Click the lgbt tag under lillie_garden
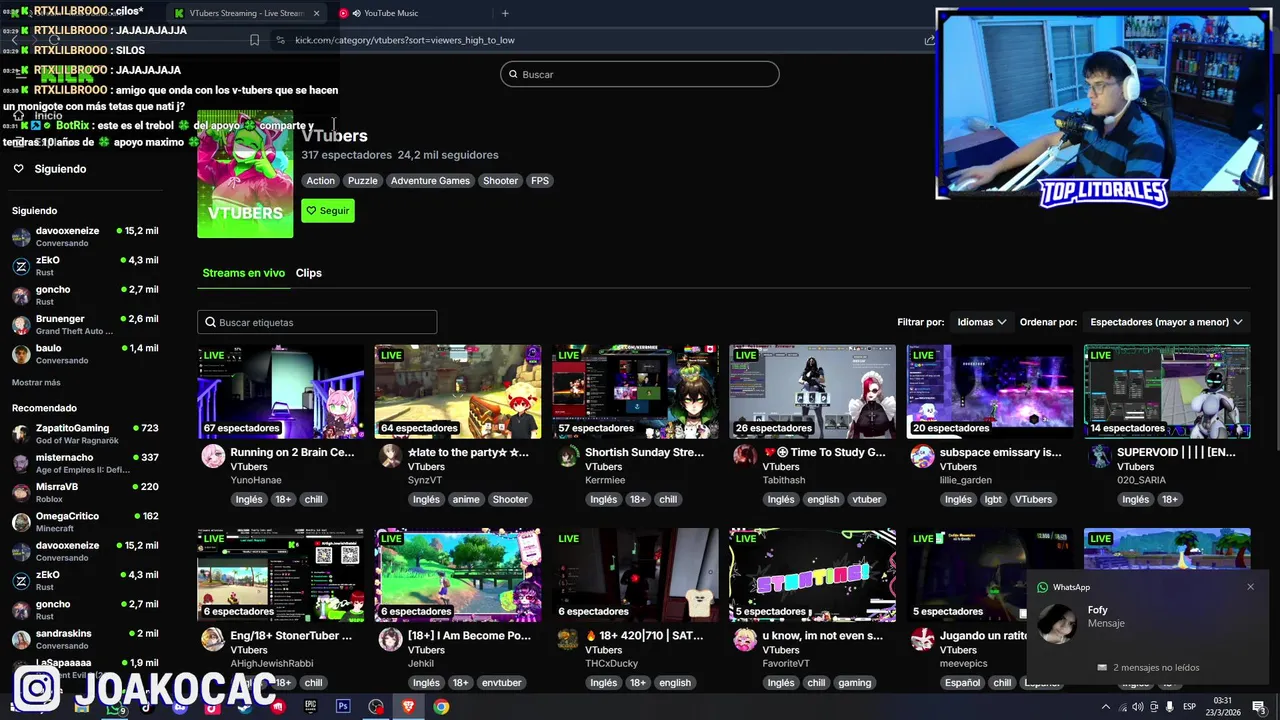The width and height of the screenshot is (1280, 720). (x=993, y=499)
